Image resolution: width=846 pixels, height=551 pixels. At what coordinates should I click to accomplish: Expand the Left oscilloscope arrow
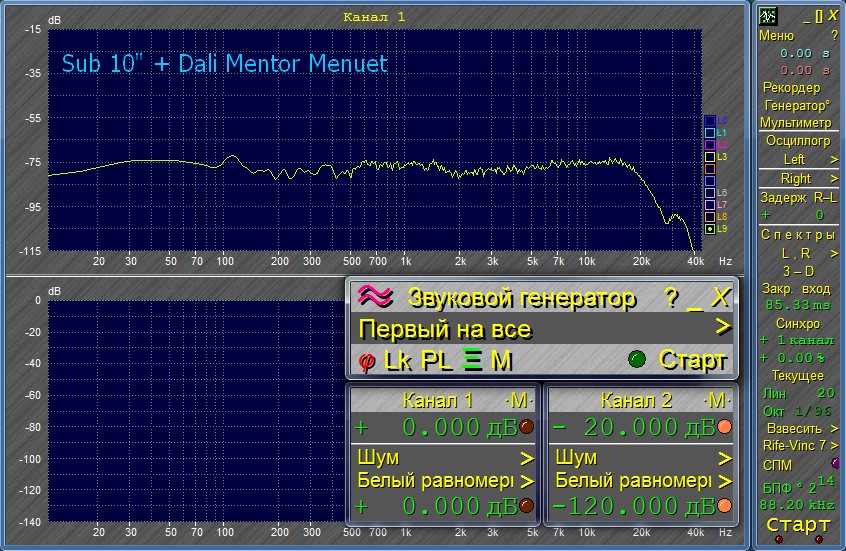[x=834, y=160]
